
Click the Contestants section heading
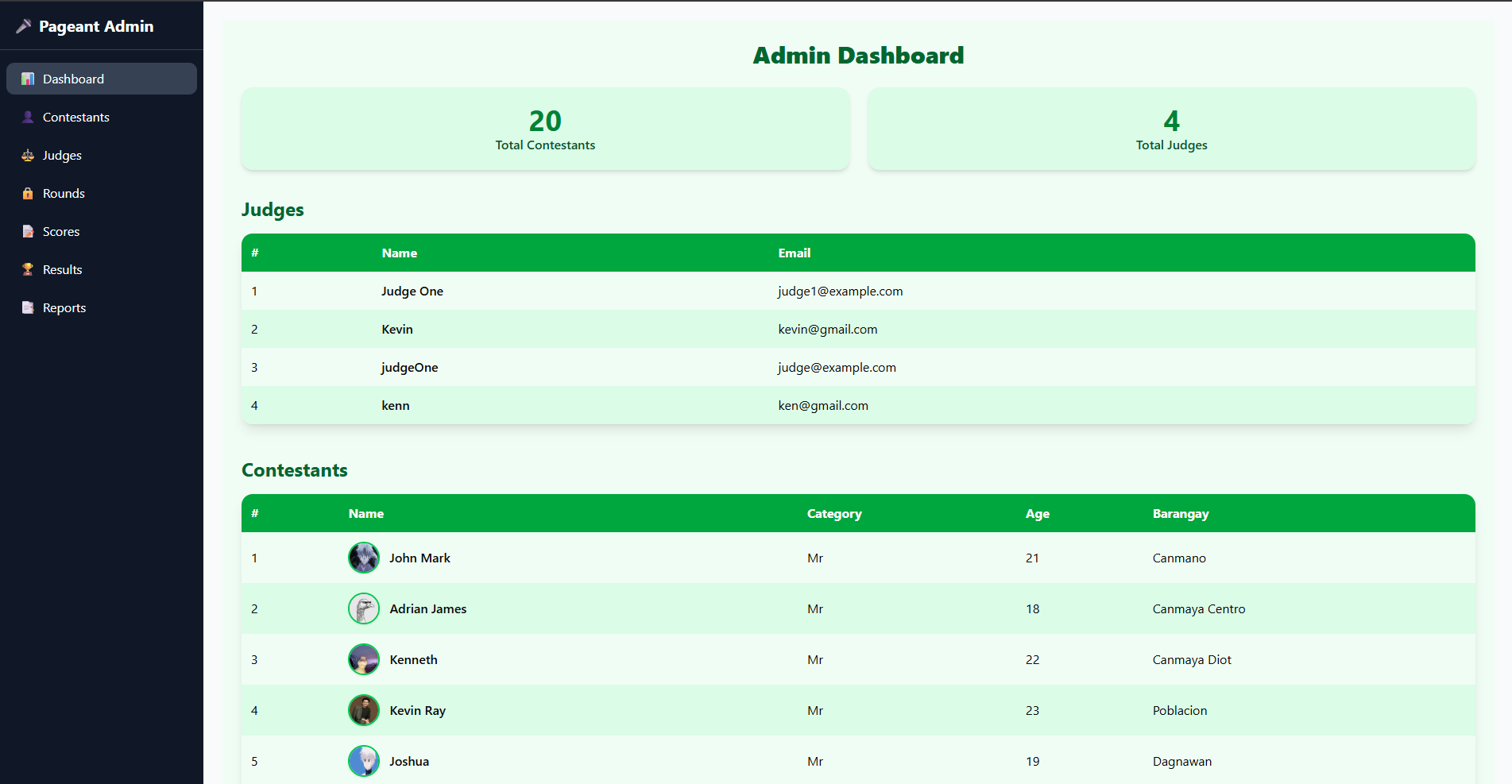point(294,470)
